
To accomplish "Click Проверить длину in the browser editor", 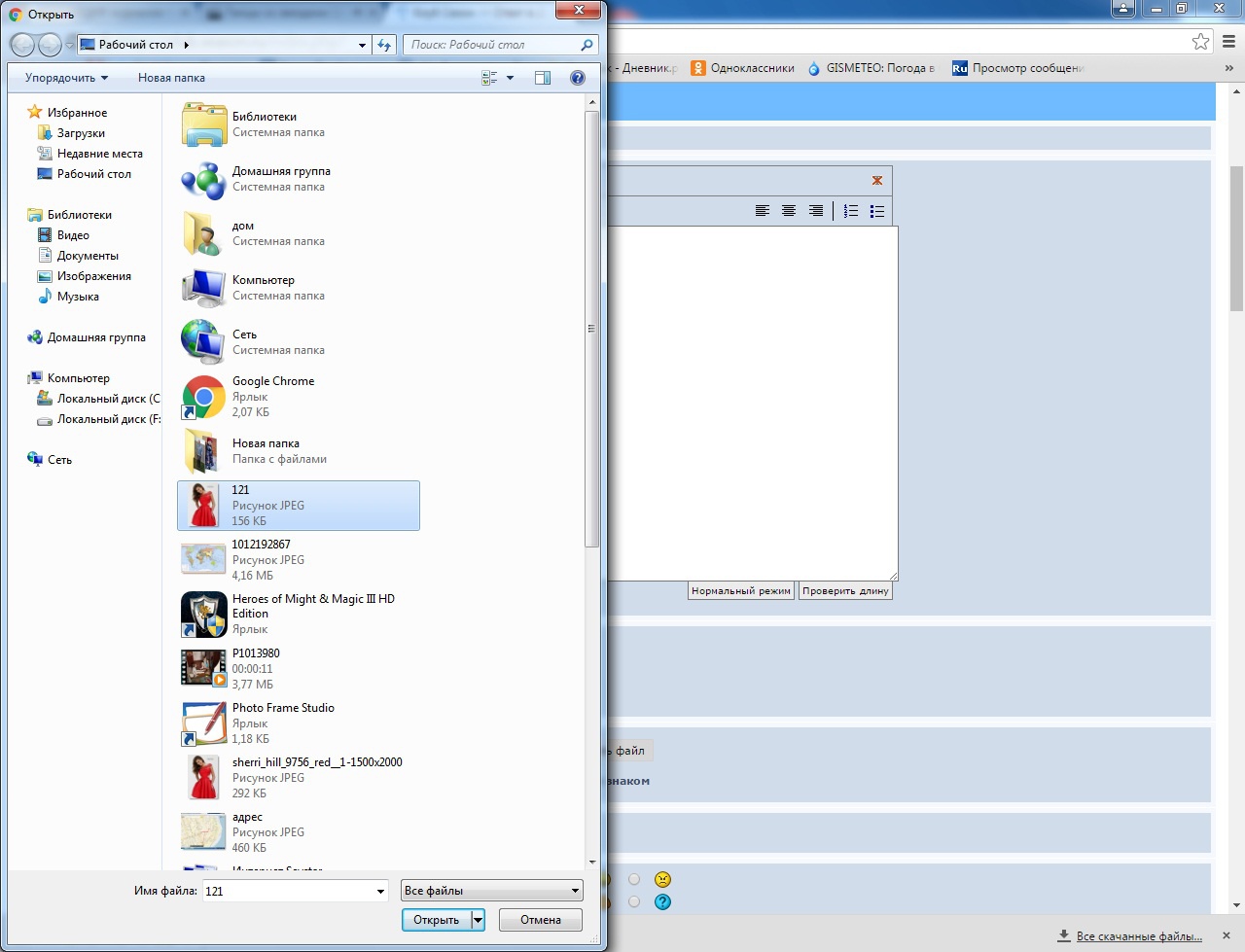I will tap(845, 590).
